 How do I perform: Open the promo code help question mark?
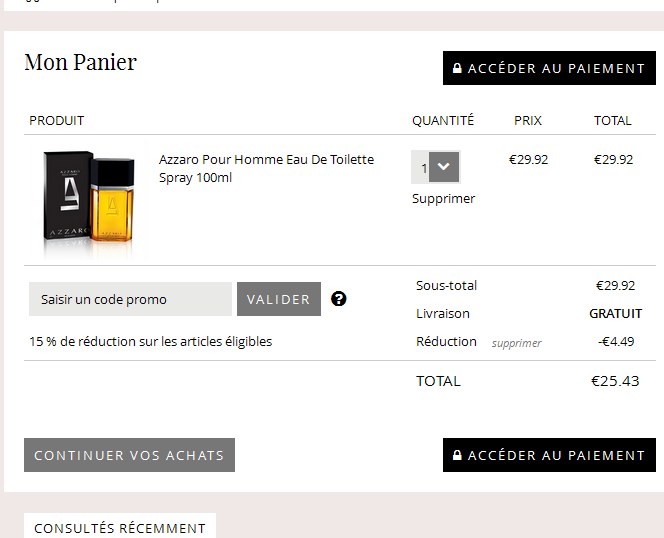(x=339, y=299)
